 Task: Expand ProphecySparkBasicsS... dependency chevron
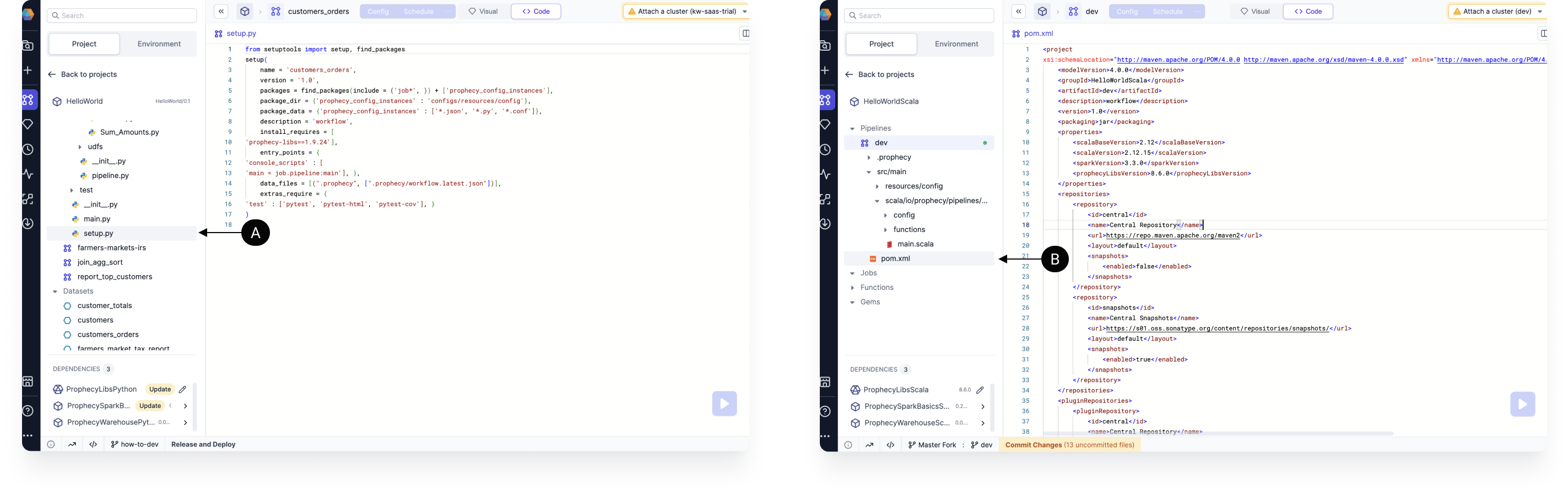982,407
